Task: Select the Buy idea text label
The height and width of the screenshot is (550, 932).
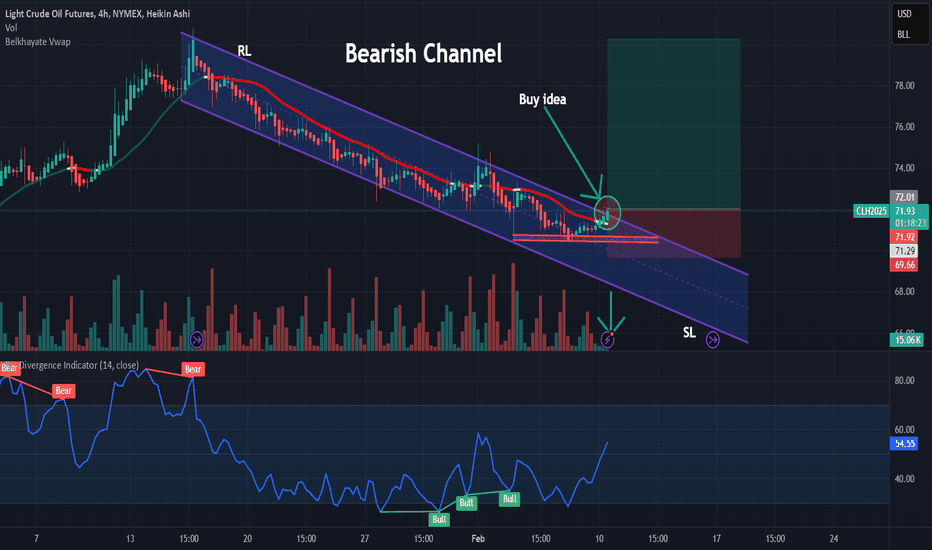Action: pyautogui.click(x=542, y=99)
